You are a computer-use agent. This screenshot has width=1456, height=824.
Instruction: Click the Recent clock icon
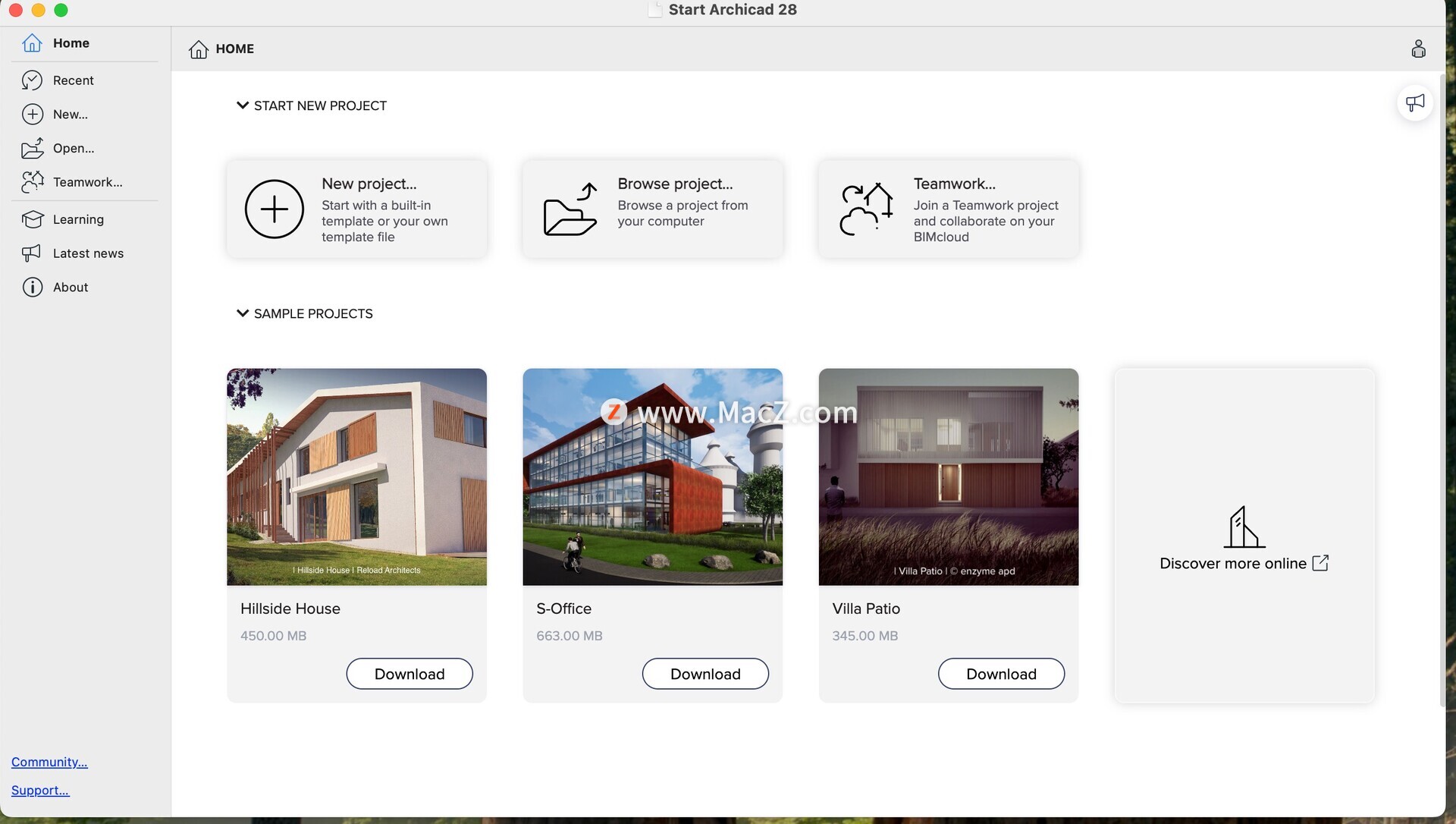(x=32, y=80)
